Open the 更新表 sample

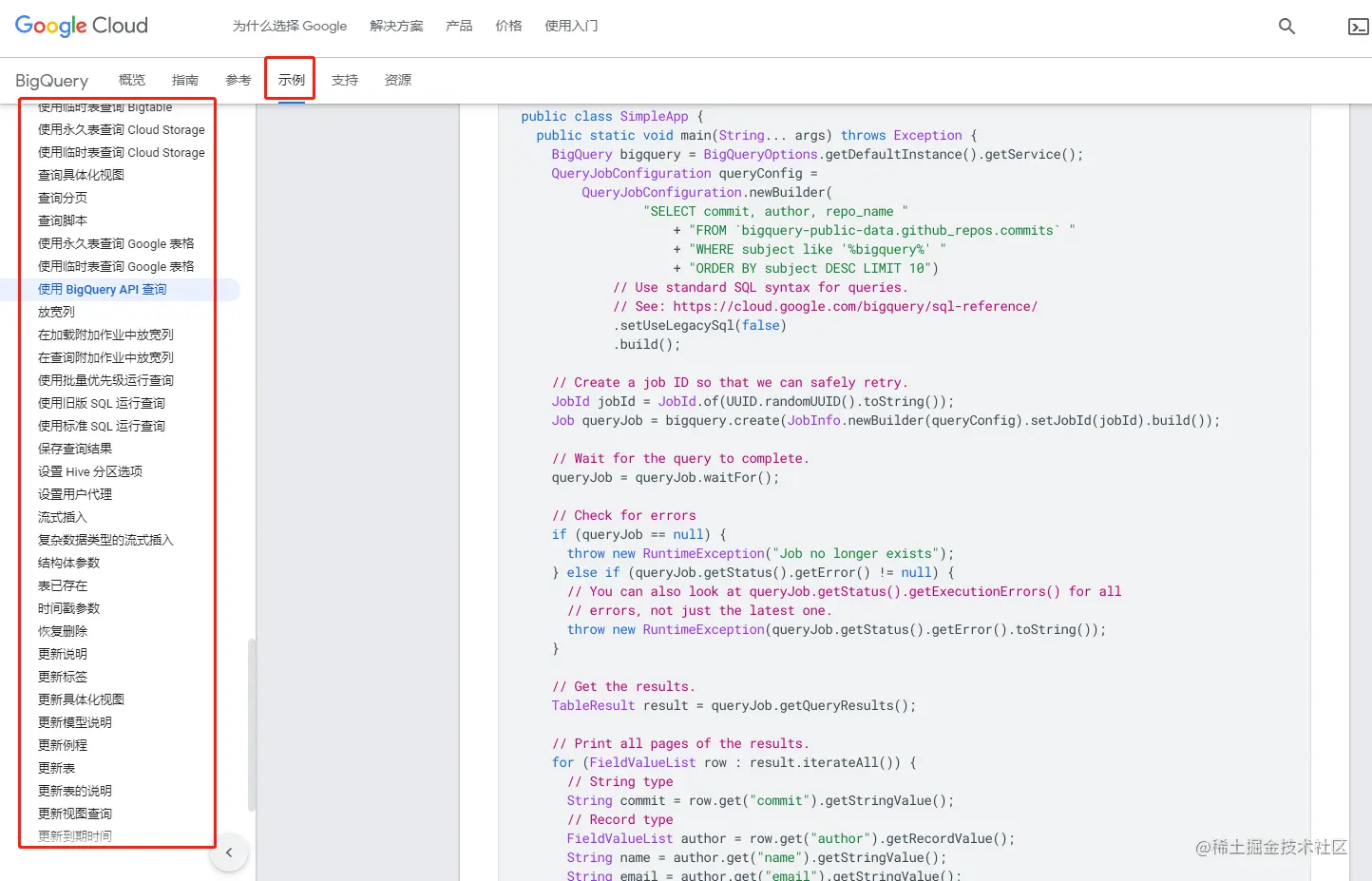(x=56, y=768)
